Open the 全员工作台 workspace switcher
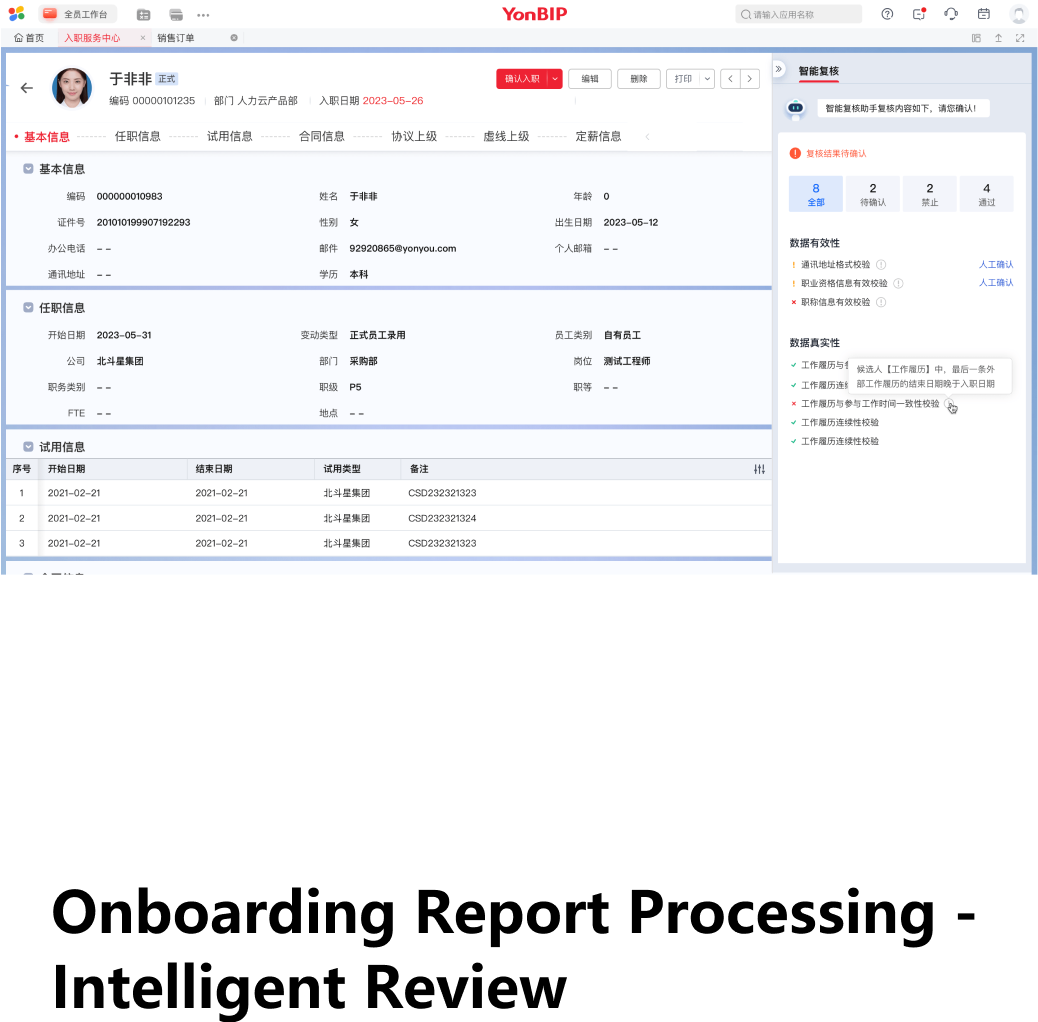 [x=77, y=14]
